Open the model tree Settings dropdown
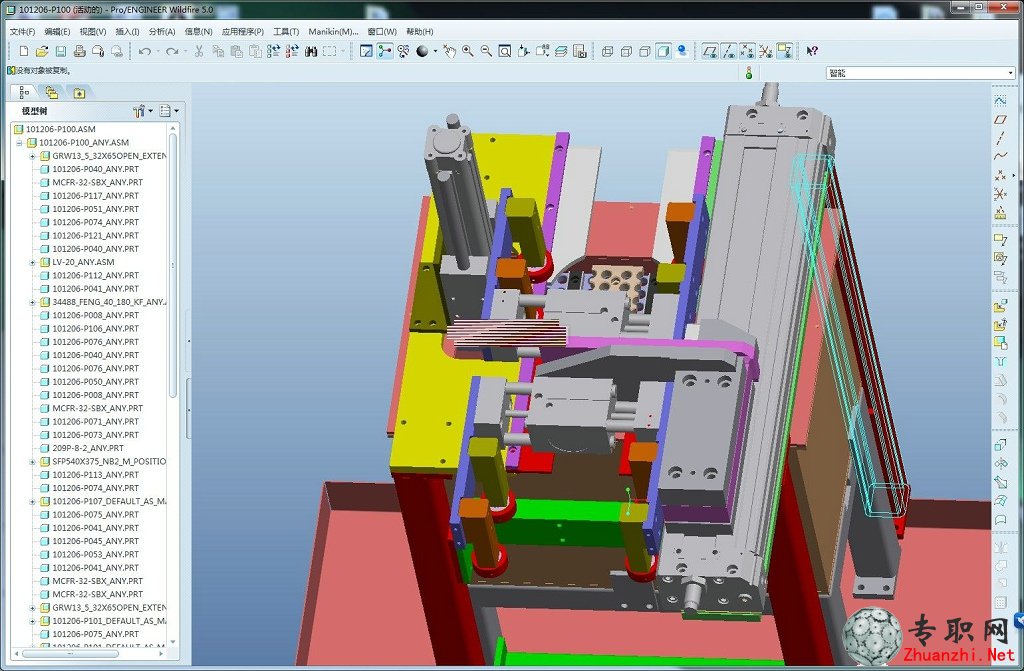Viewport: 1024px width, 671px height. (x=143, y=111)
